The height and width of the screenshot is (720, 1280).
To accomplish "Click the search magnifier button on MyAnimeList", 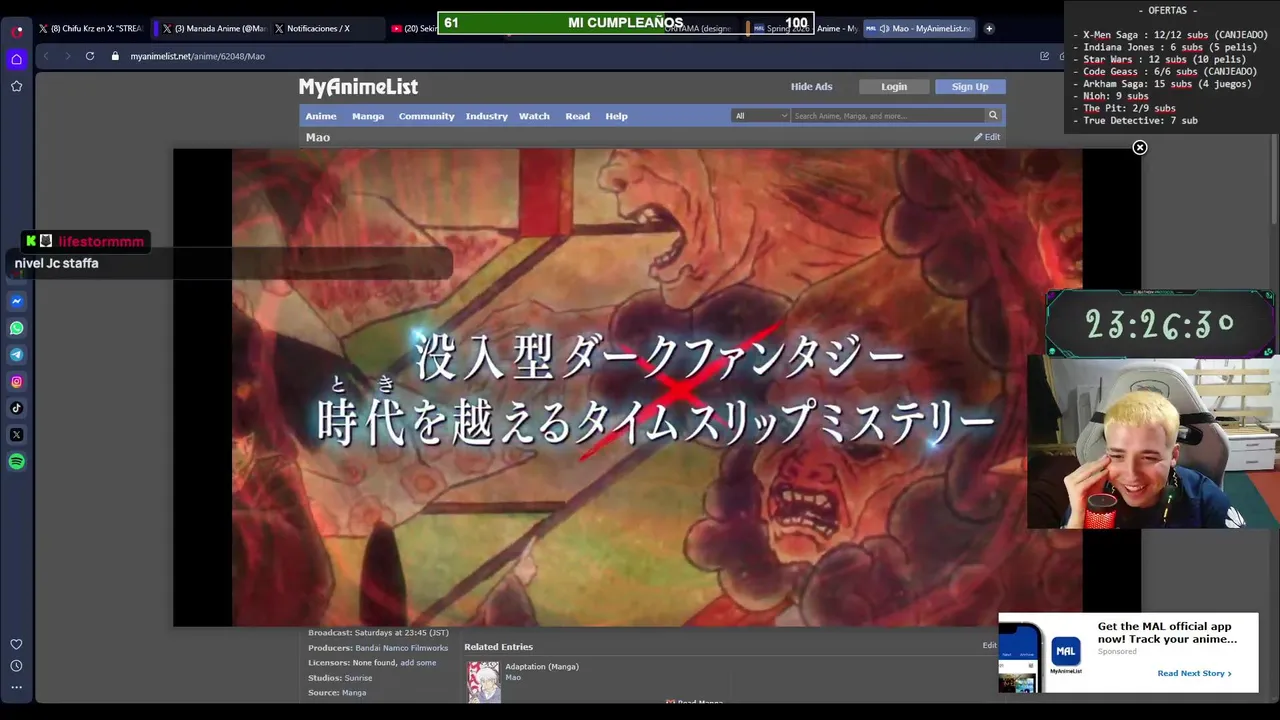I will pos(993,116).
